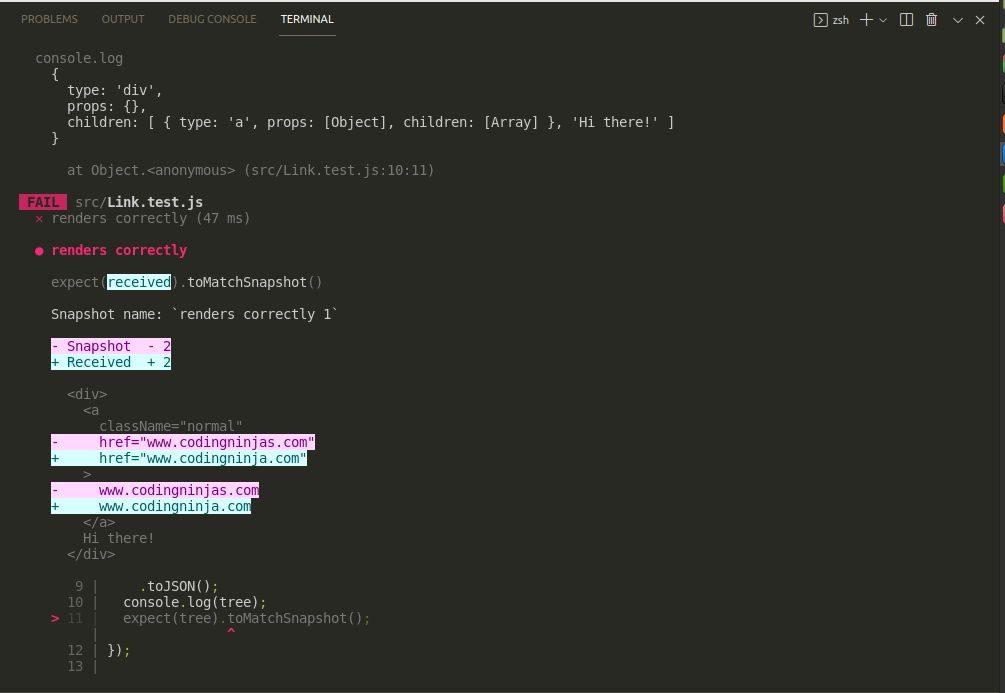
Task: Click the 'Hi there!' line in the diff
Action: [x=119, y=539]
